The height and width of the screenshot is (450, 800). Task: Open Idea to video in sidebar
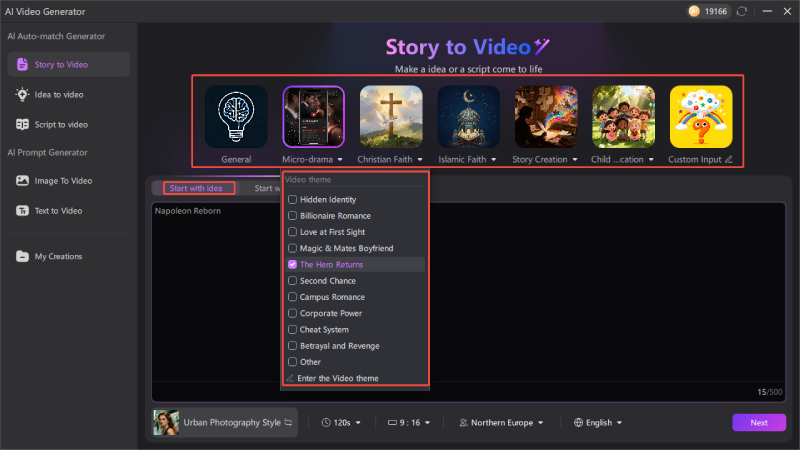pos(62,94)
